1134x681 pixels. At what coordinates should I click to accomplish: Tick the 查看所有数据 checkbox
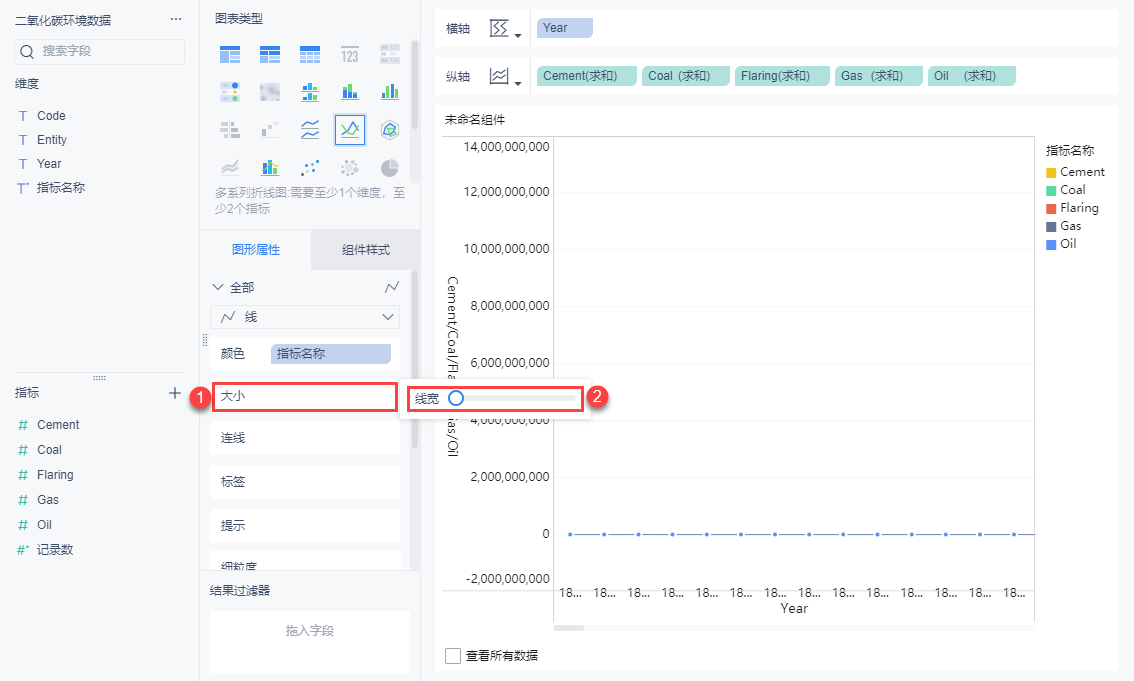(x=453, y=656)
